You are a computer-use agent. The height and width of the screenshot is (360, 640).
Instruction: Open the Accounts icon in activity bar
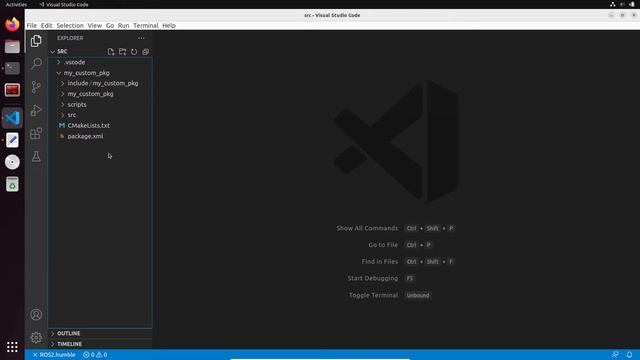36,315
